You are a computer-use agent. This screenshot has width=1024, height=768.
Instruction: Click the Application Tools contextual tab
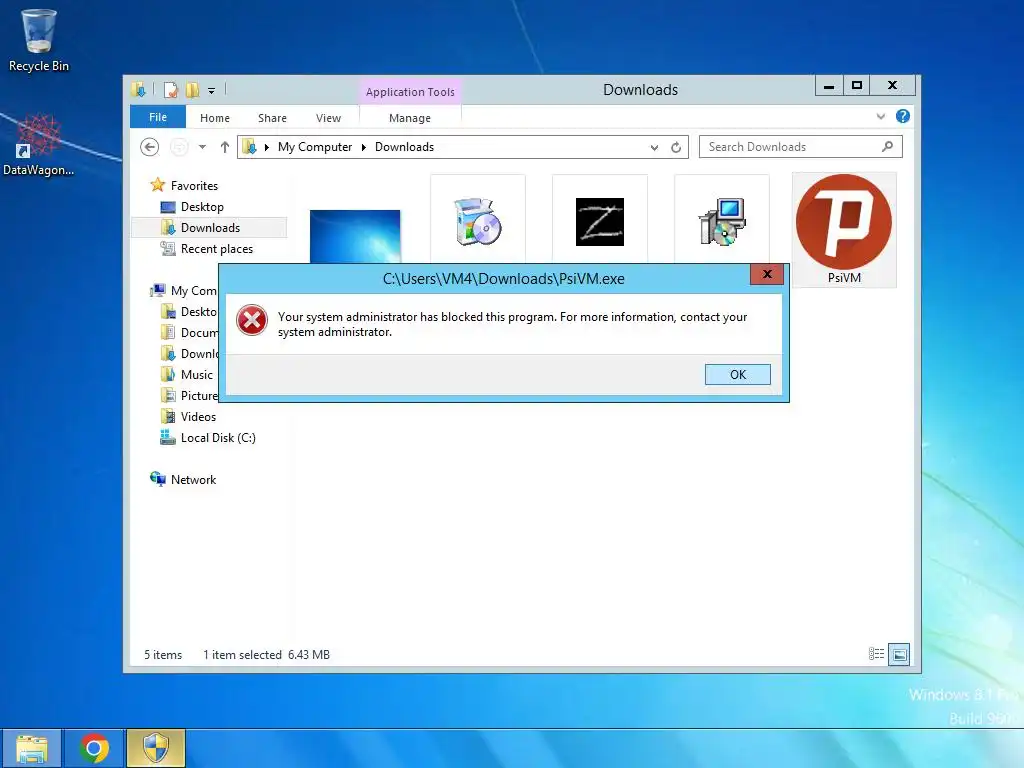pyautogui.click(x=410, y=92)
